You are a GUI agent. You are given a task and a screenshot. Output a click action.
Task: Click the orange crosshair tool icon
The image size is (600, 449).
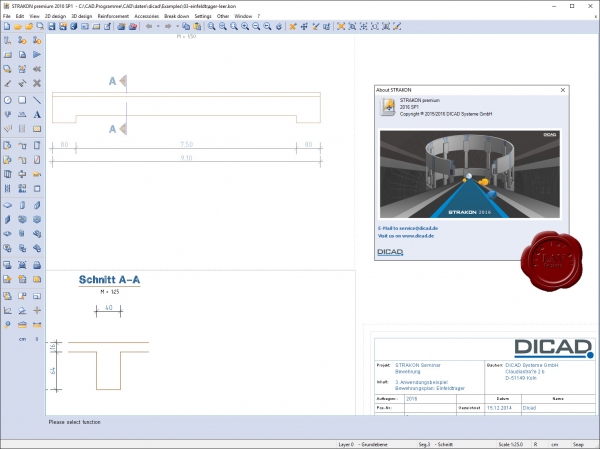[37, 310]
